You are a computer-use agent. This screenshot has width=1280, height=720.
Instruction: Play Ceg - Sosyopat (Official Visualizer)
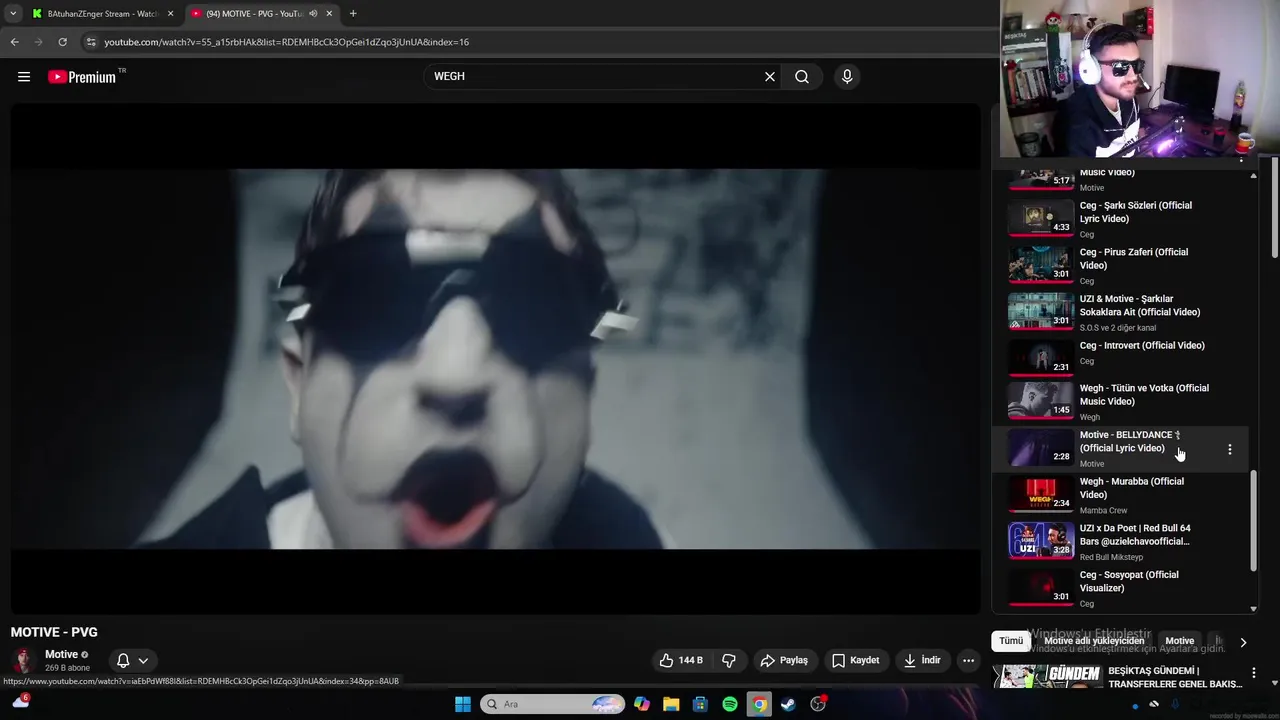pyautogui.click(x=1129, y=581)
